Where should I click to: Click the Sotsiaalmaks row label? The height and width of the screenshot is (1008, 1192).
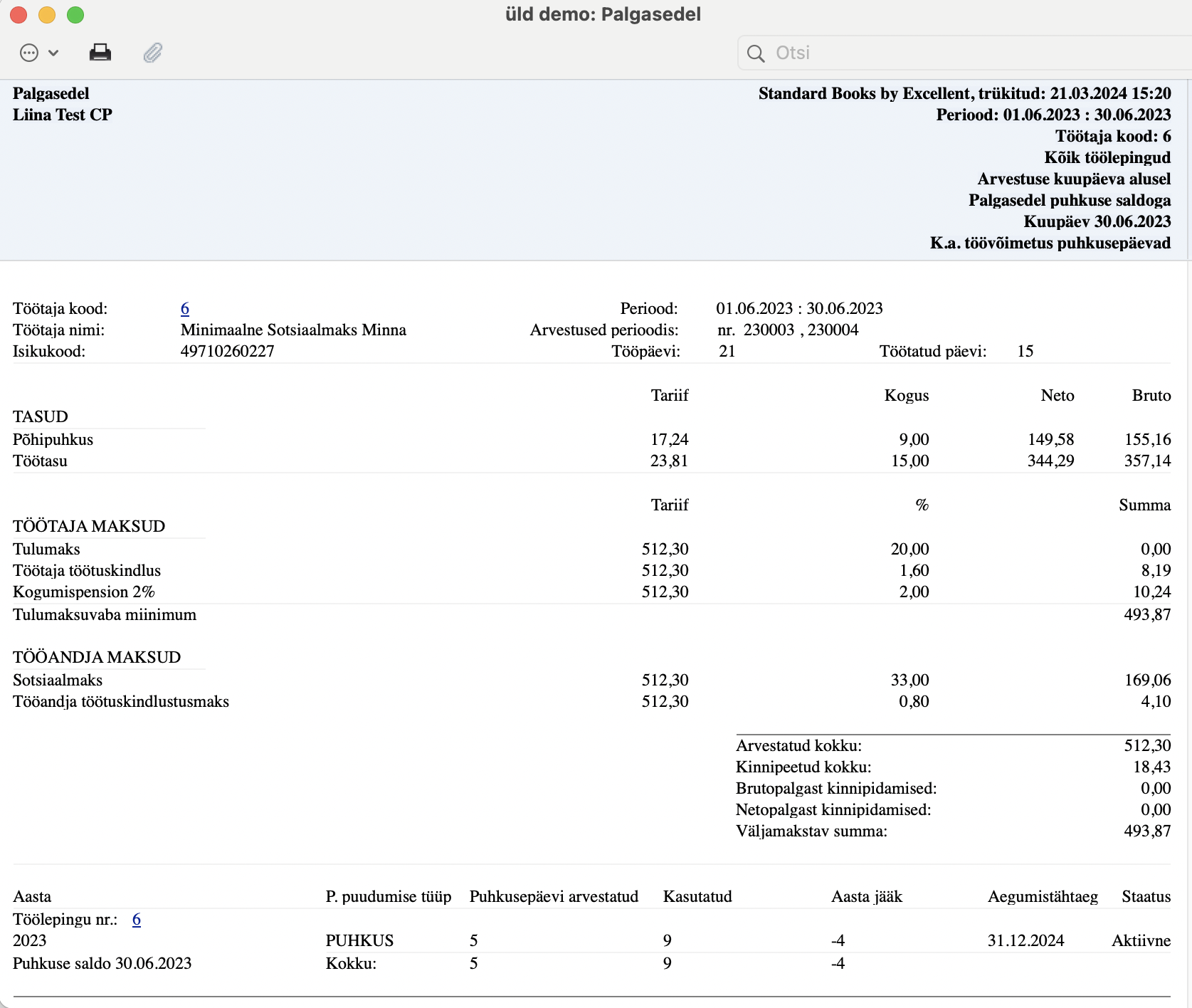click(58, 680)
